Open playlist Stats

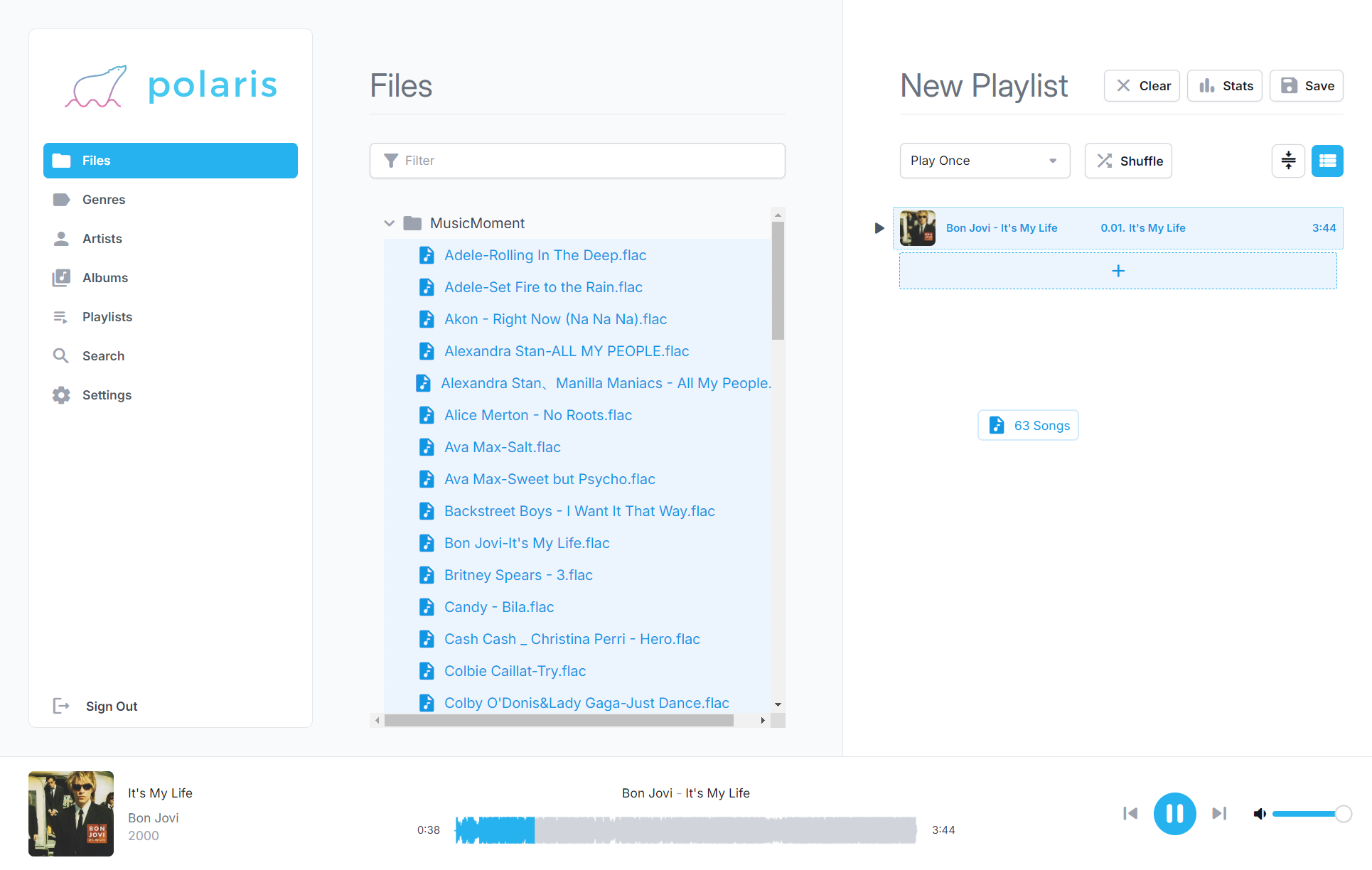pos(1225,86)
